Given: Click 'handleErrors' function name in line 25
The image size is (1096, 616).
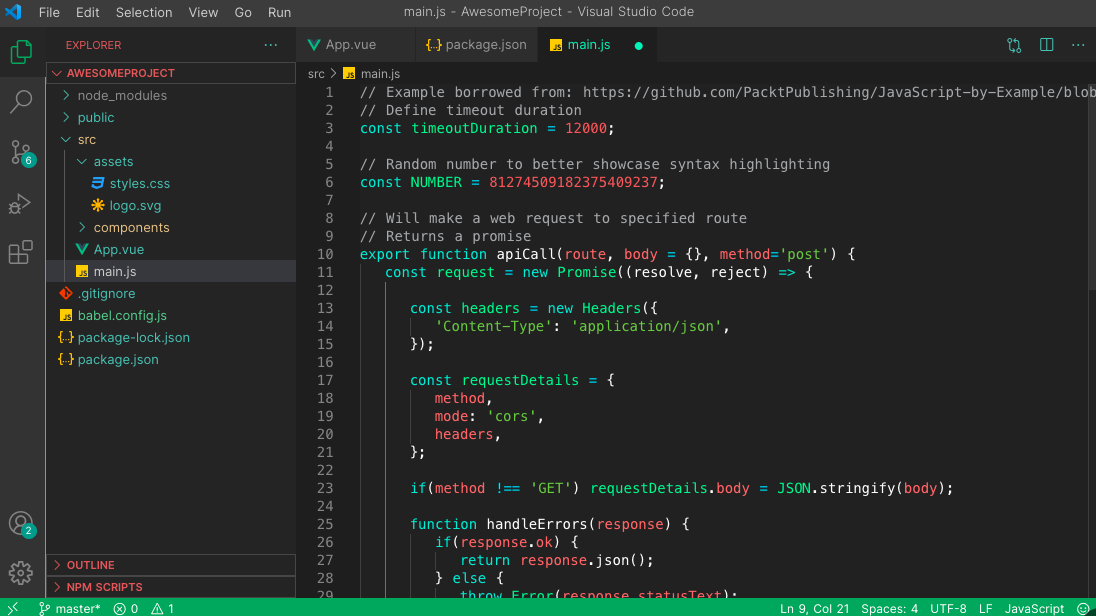Looking at the screenshot, I should 538,524.
